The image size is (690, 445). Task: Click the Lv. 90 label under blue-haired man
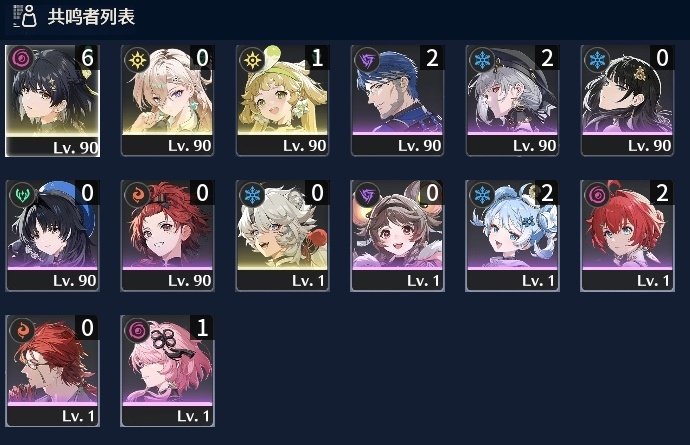tap(419, 146)
